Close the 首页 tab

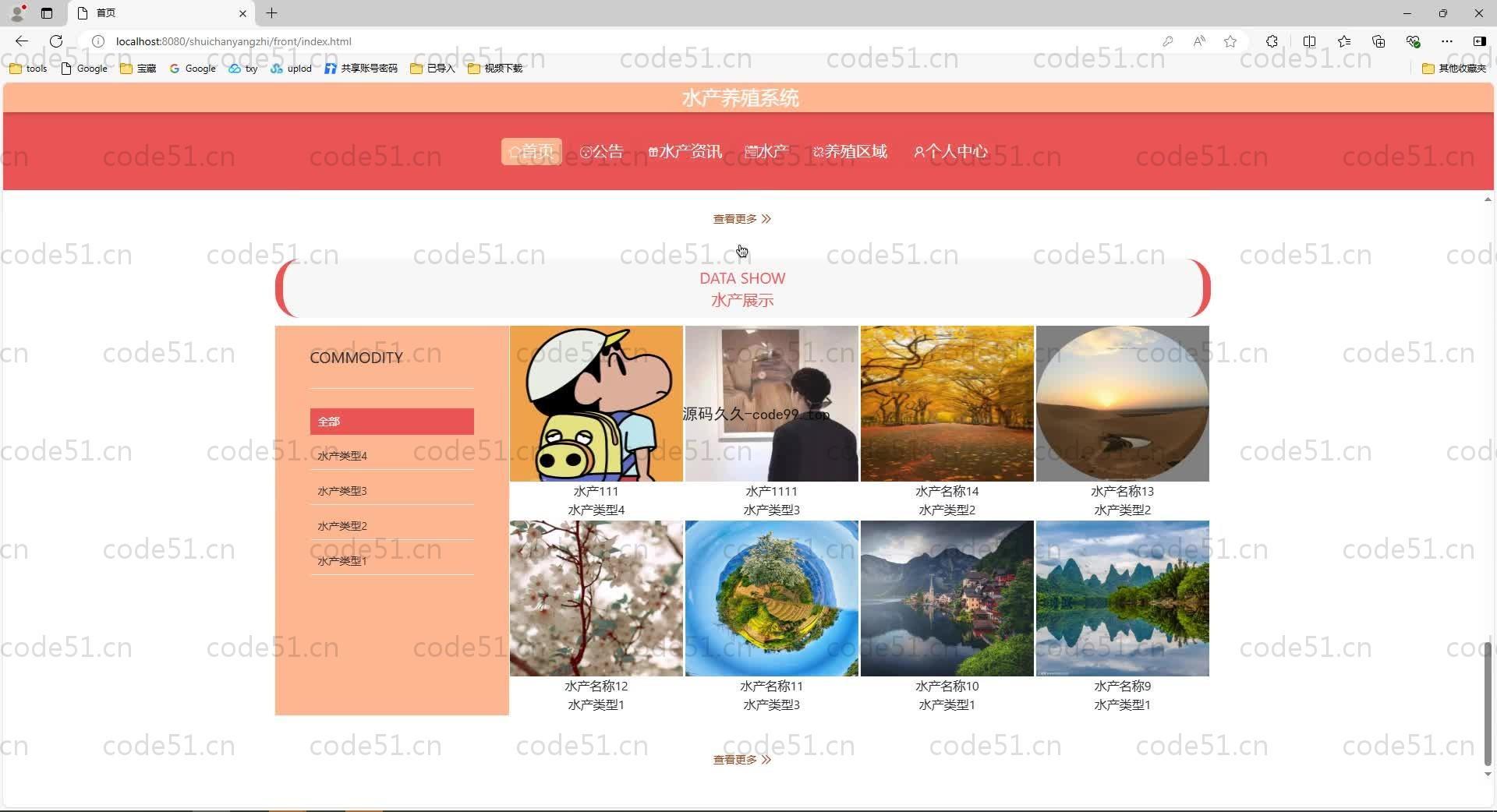[242, 13]
